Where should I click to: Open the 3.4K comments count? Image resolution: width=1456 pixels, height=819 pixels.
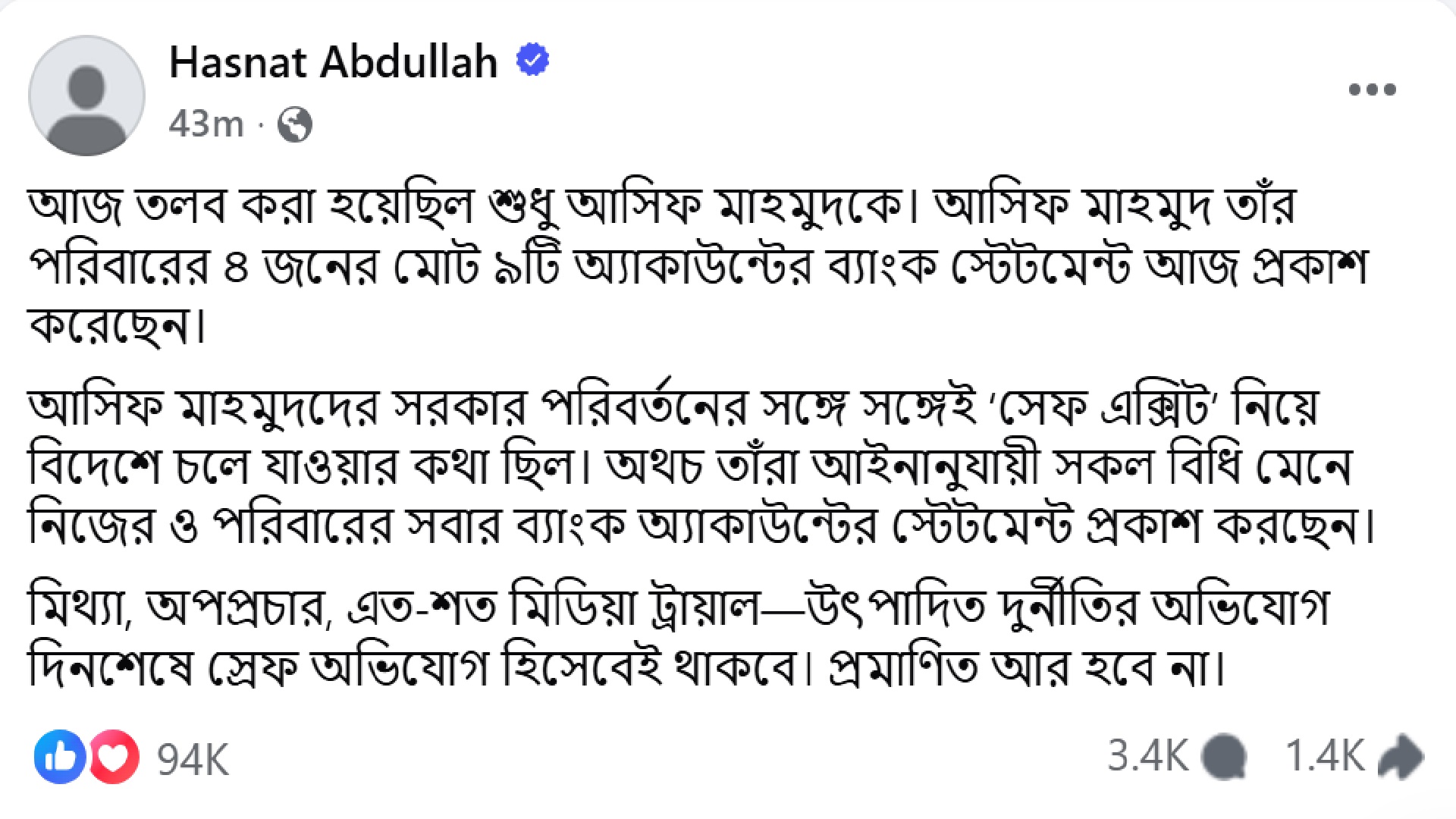click(x=1147, y=756)
